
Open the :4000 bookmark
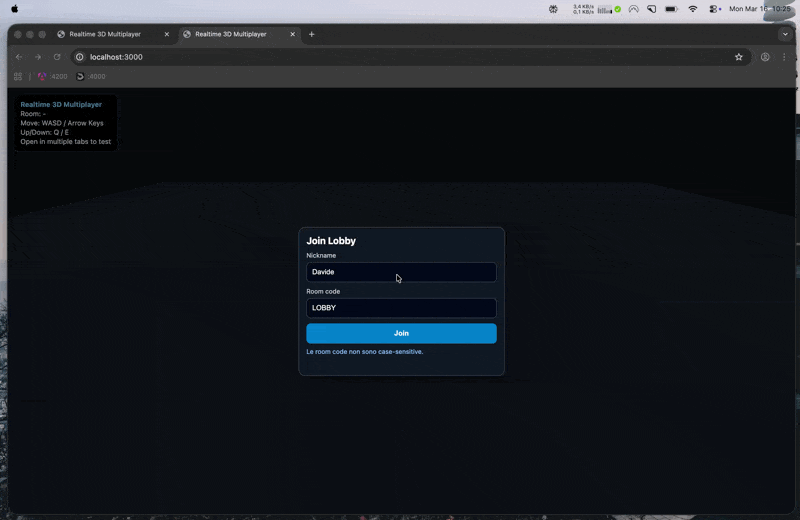[91, 76]
